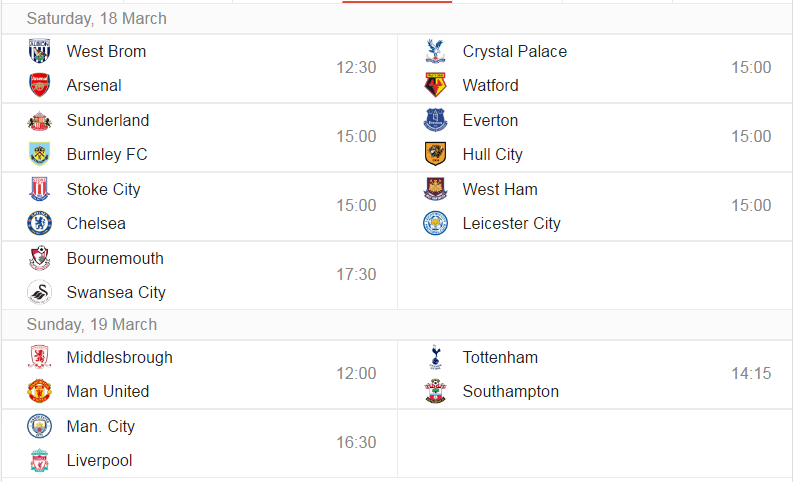793x482 pixels.
Task: Click the West Brom club crest
Action: tap(39, 51)
